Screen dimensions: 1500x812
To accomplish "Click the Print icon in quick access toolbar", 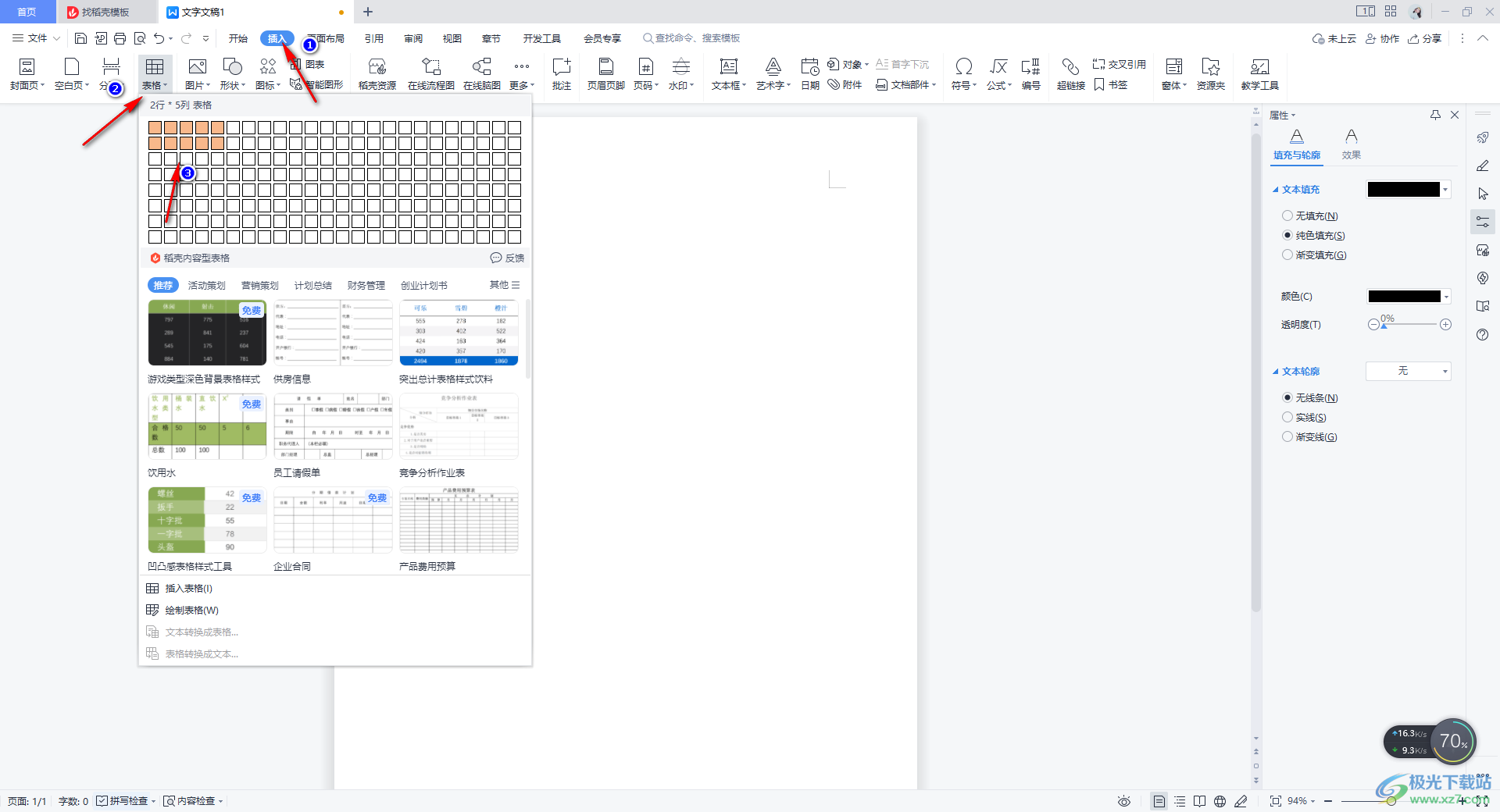I will pos(120,38).
